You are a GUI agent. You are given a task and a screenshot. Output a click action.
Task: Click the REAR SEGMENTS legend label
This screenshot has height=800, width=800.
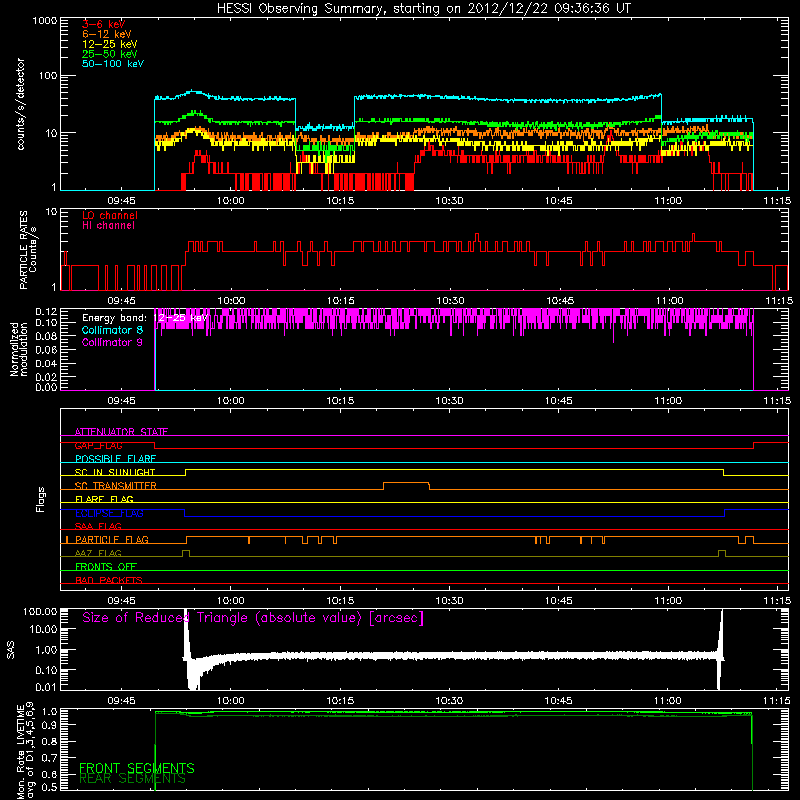[133, 778]
